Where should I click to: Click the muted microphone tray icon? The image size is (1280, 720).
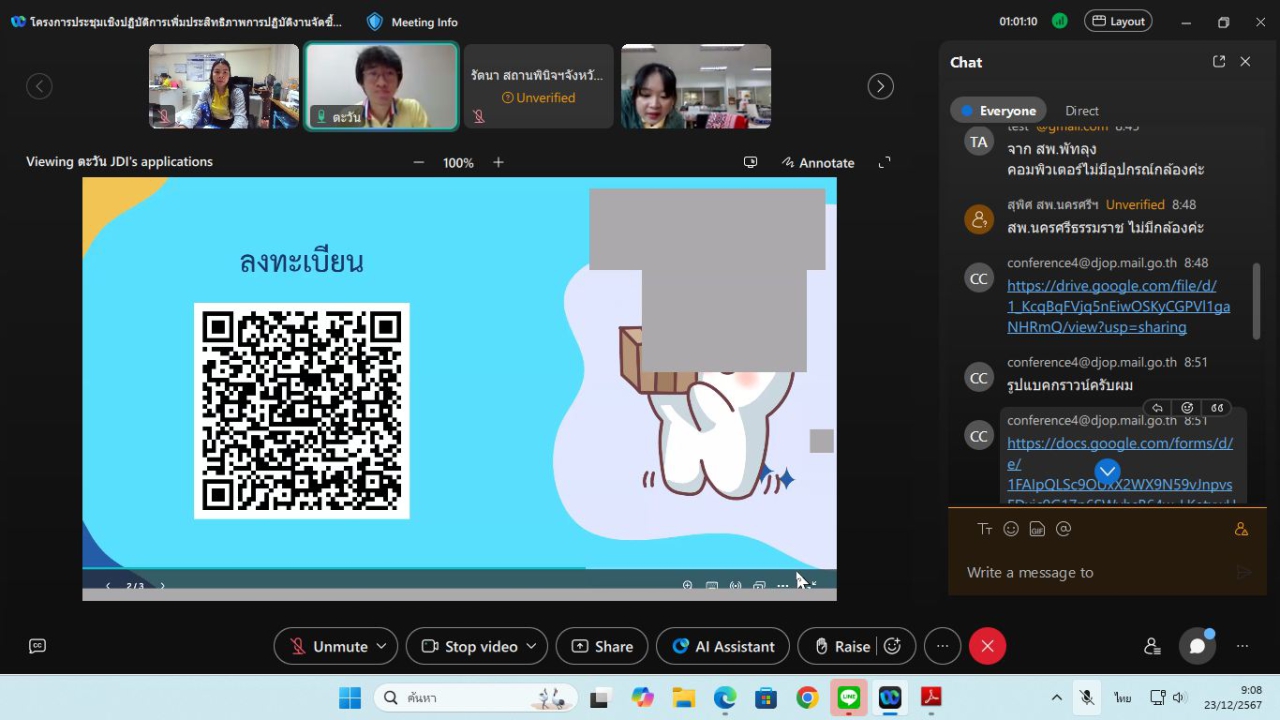[x=1087, y=697]
